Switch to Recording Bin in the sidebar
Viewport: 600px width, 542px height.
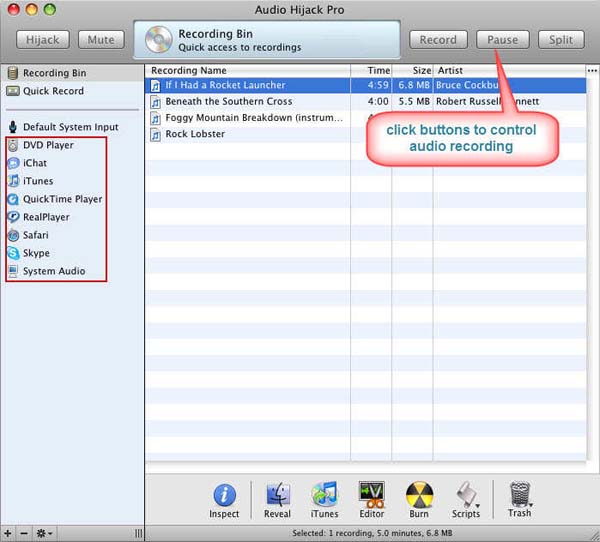coord(54,73)
